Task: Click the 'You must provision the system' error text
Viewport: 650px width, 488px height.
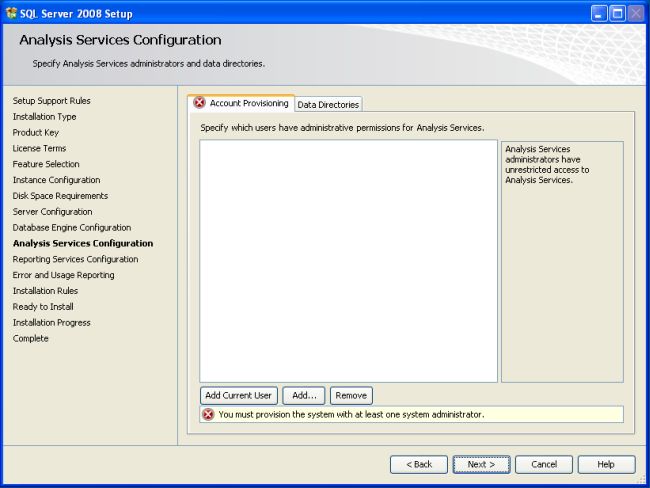Action: coord(351,415)
